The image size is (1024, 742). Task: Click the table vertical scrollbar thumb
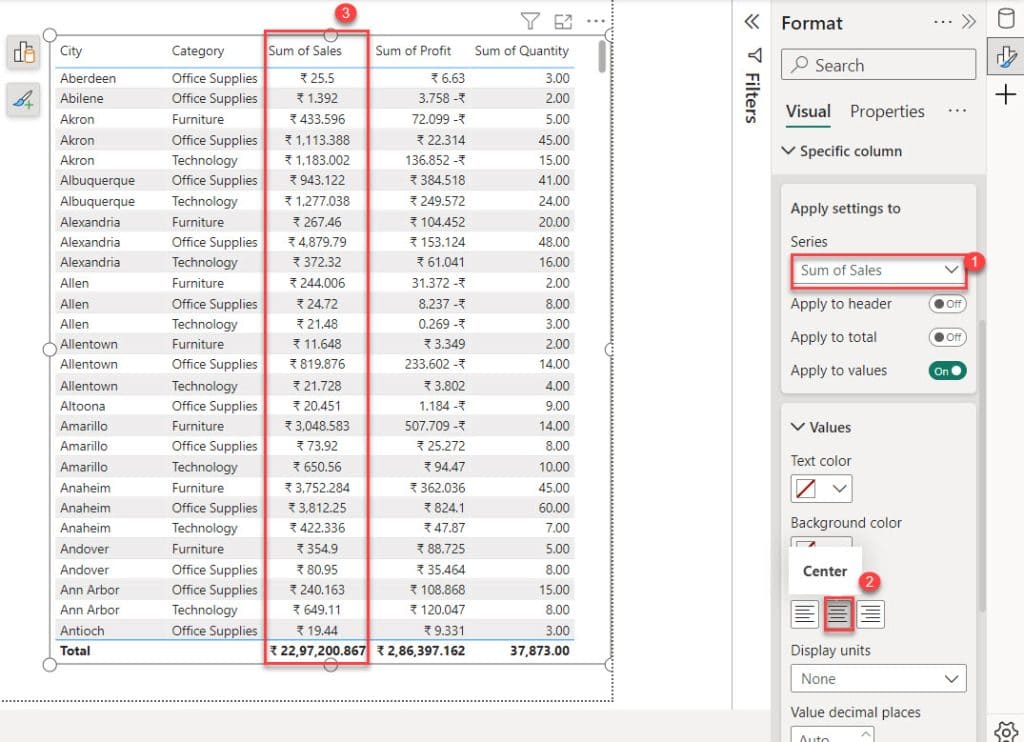point(602,57)
